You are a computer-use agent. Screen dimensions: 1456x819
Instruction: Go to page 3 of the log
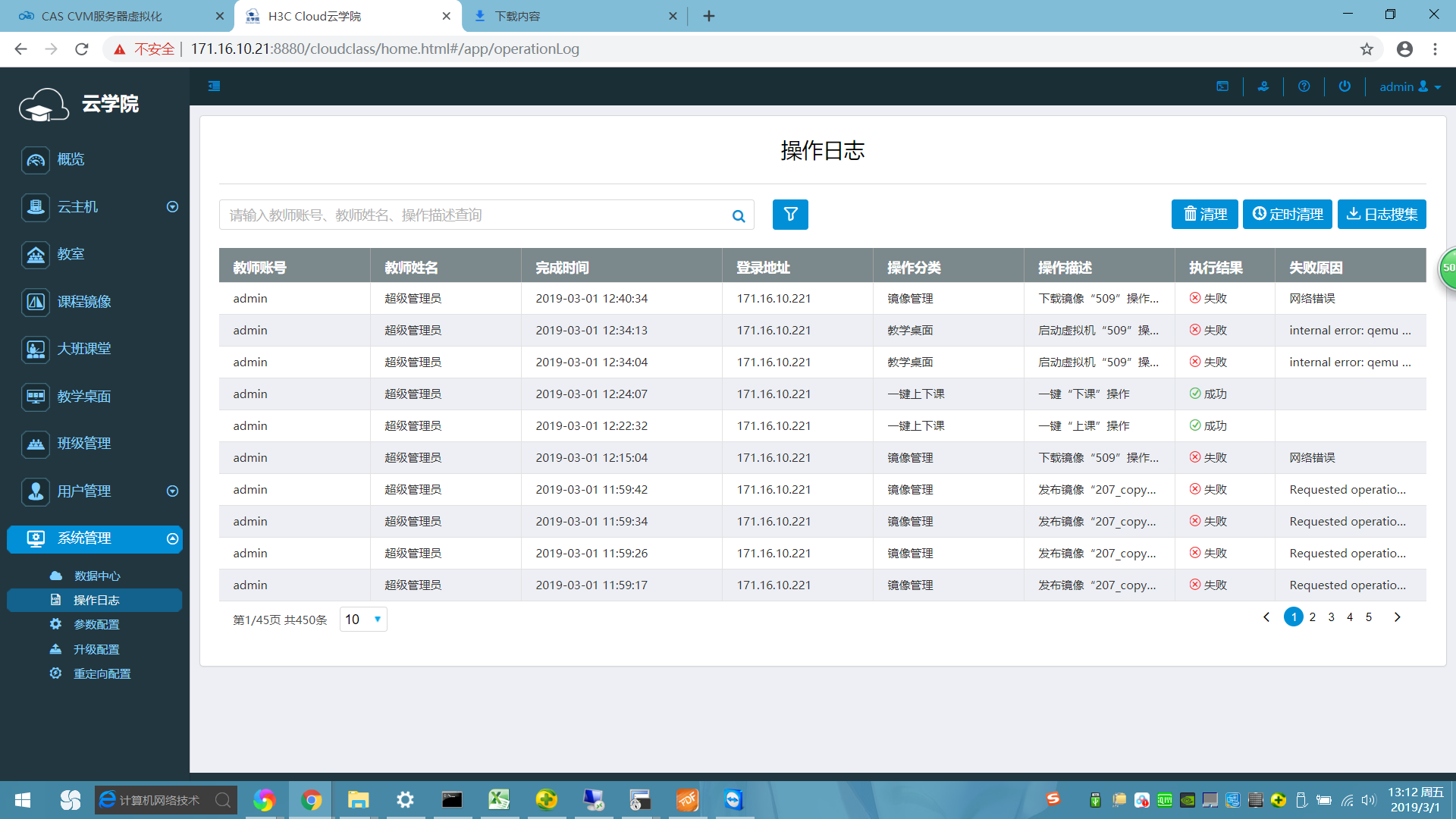1331,617
